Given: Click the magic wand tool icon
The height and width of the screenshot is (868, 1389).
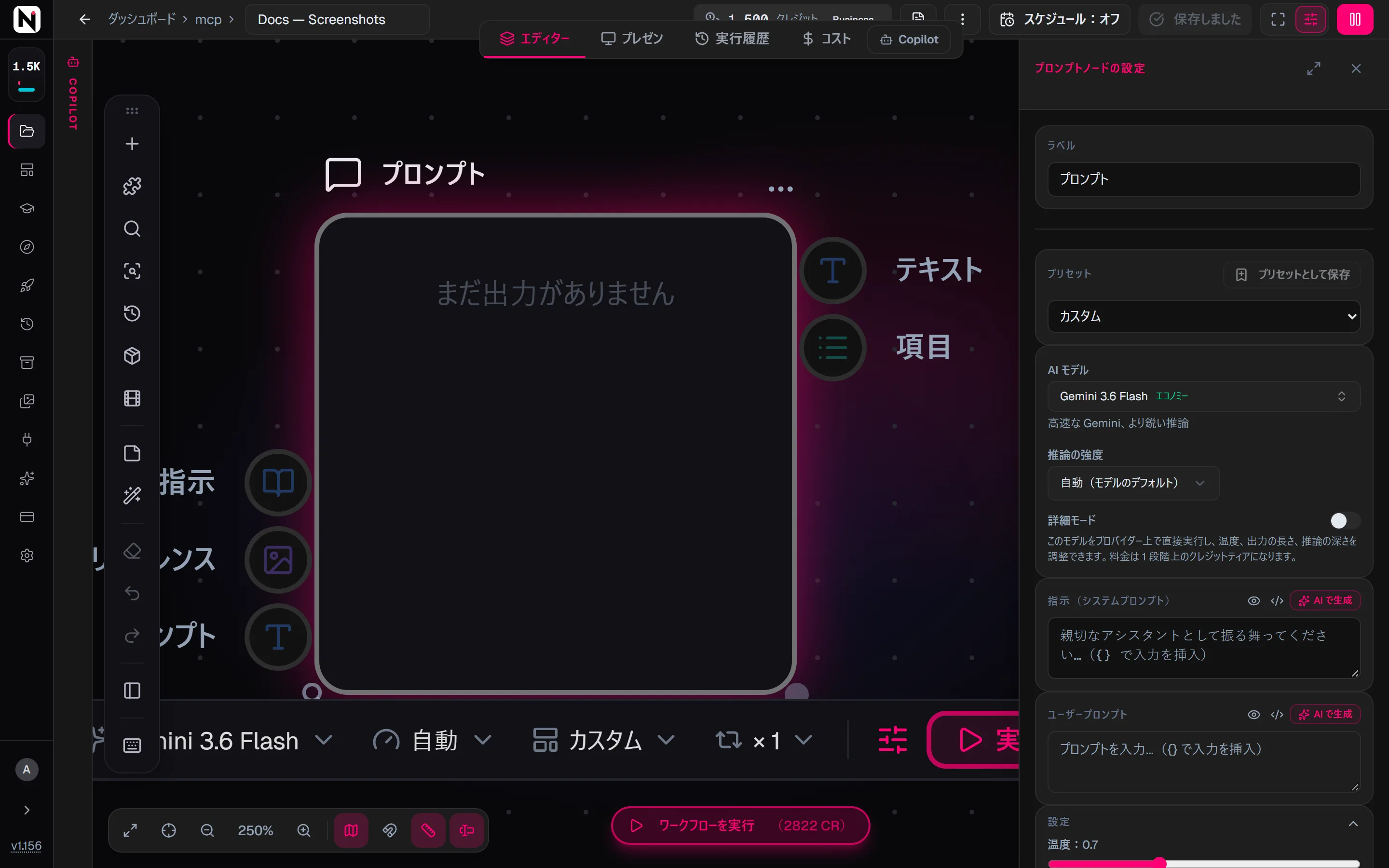Looking at the screenshot, I should [x=132, y=495].
